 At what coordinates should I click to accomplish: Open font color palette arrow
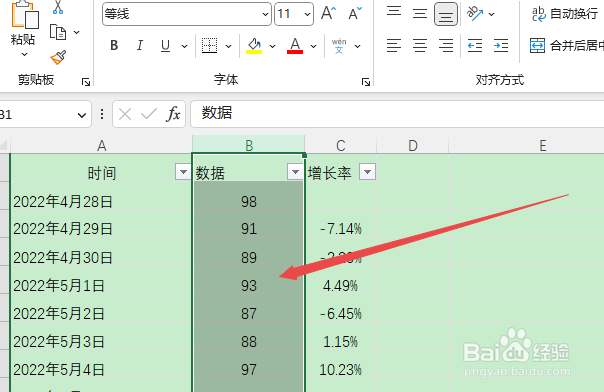tap(314, 46)
